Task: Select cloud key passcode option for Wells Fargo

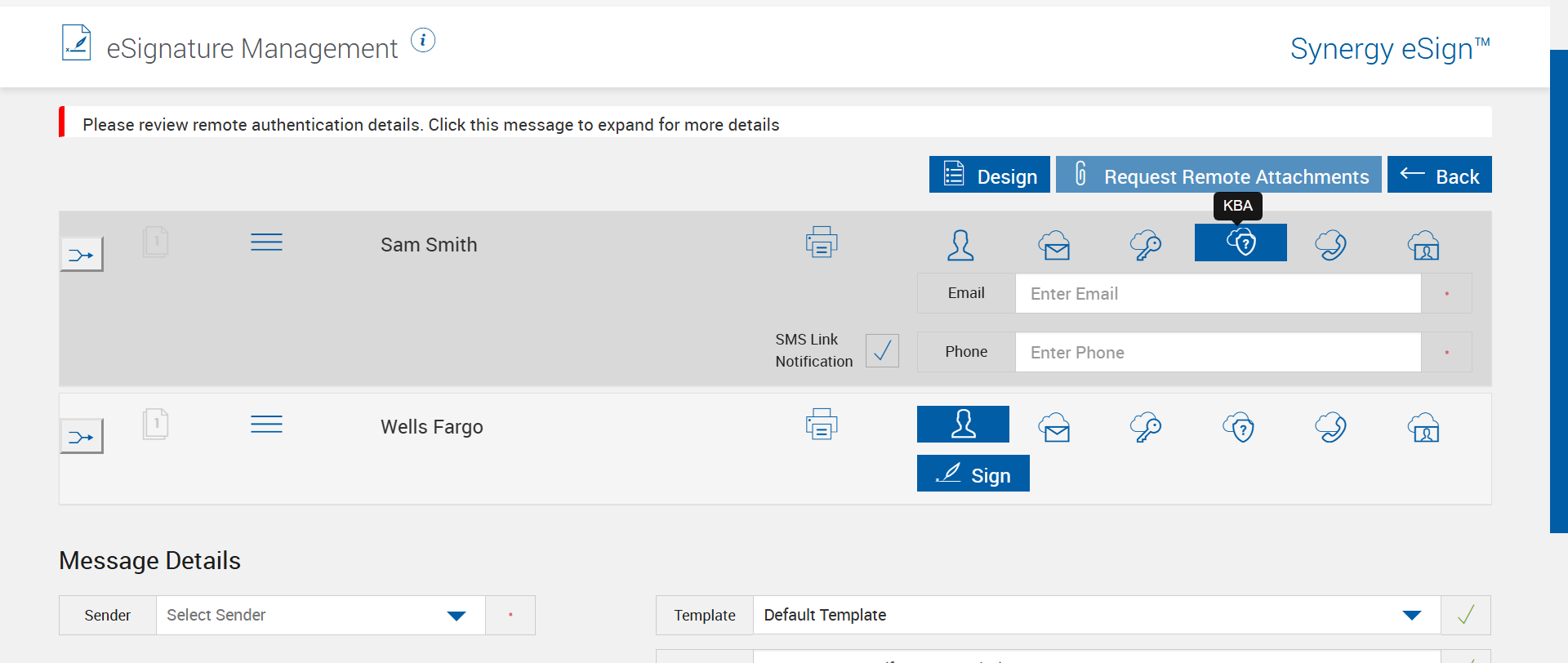Action: pyautogui.click(x=1146, y=427)
